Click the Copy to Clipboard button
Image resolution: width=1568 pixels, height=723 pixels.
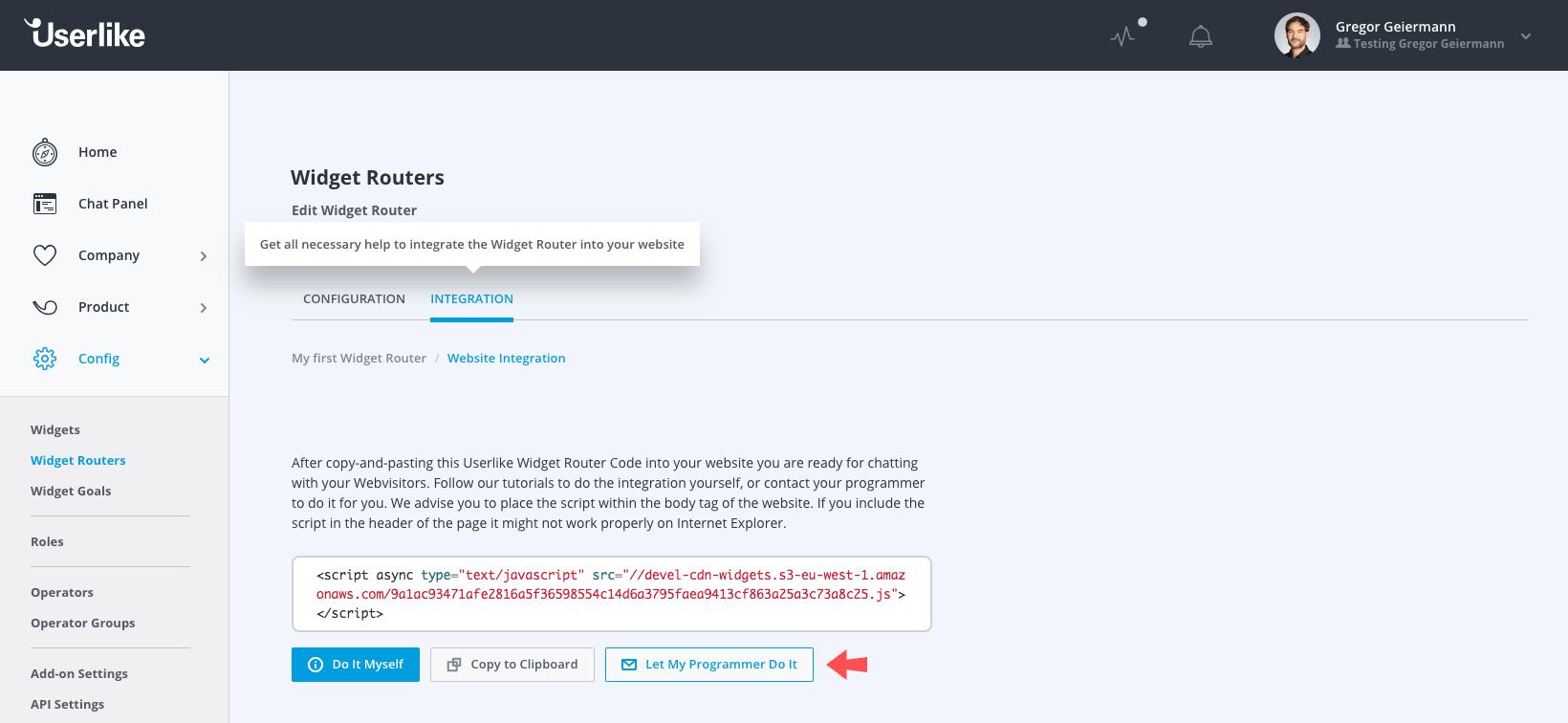coord(512,665)
